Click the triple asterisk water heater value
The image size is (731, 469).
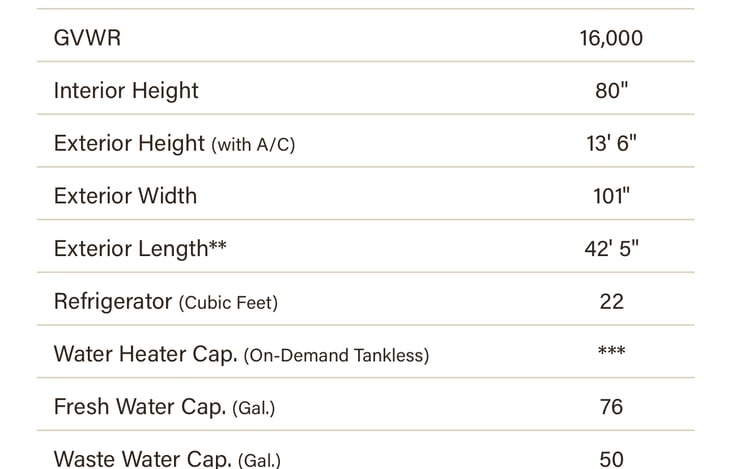point(611,352)
